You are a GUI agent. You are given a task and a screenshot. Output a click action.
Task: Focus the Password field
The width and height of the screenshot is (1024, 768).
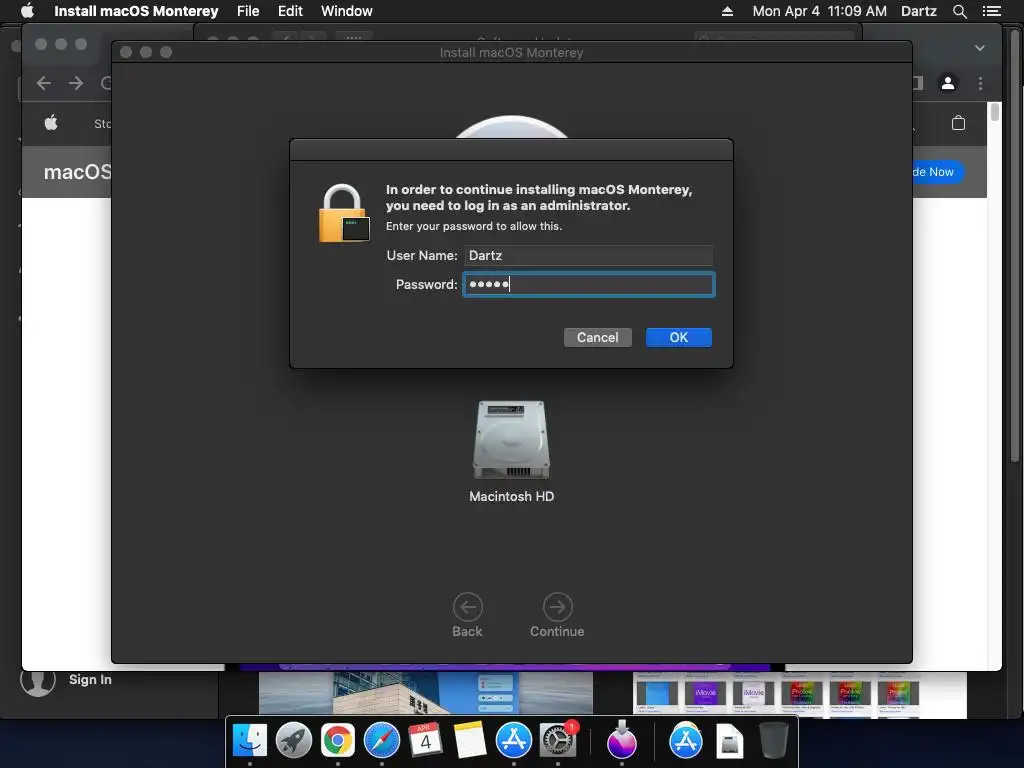point(588,285)
